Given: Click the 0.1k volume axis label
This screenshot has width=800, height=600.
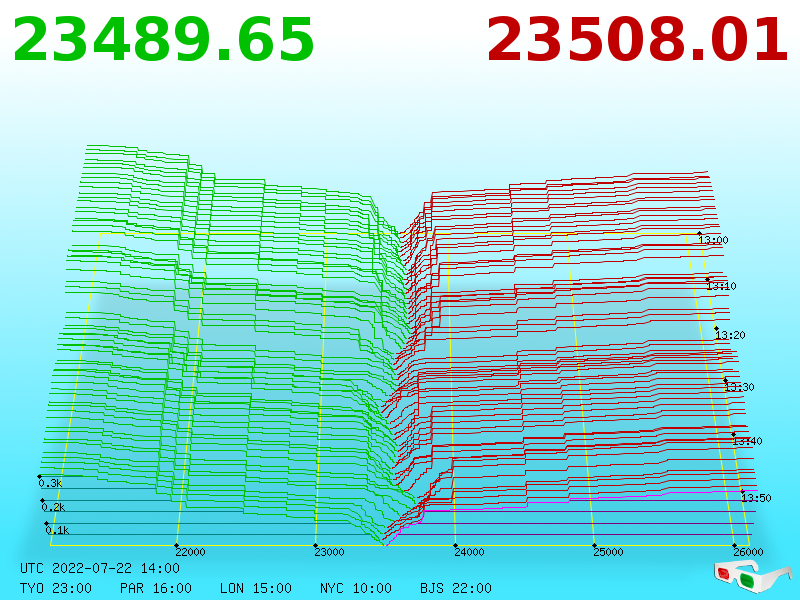Looking at the screenshot, I should coord(57,530).
